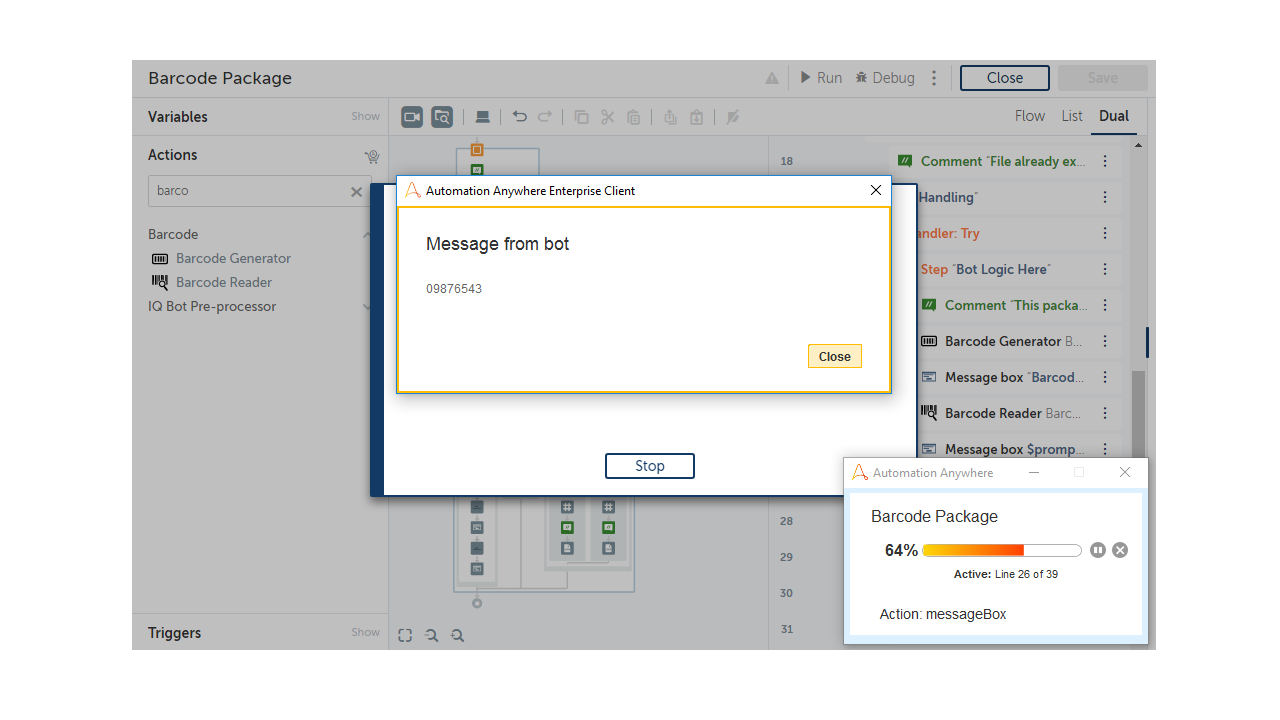Close the 'Message from bot' dialog with Close button

pyautogui.click(x=834, y=356)
